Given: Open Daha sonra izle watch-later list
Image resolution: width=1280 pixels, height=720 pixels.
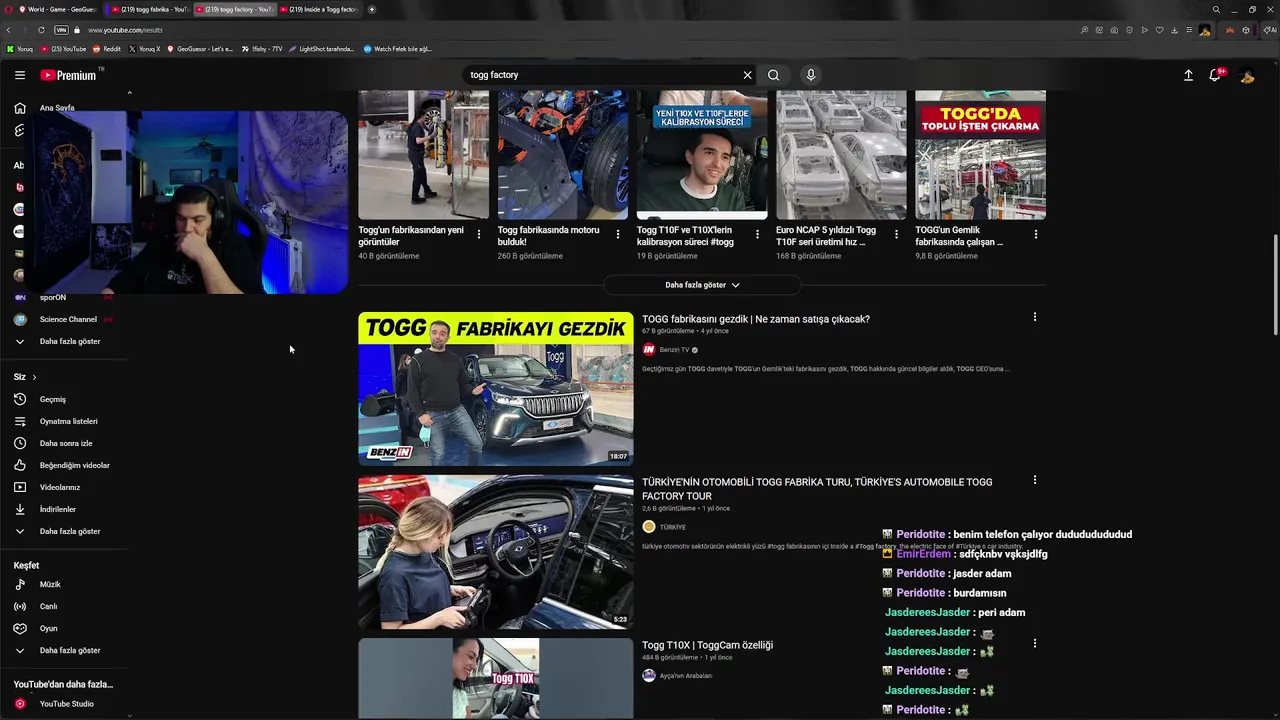Looking at the screenshot, I should (65, 443).
